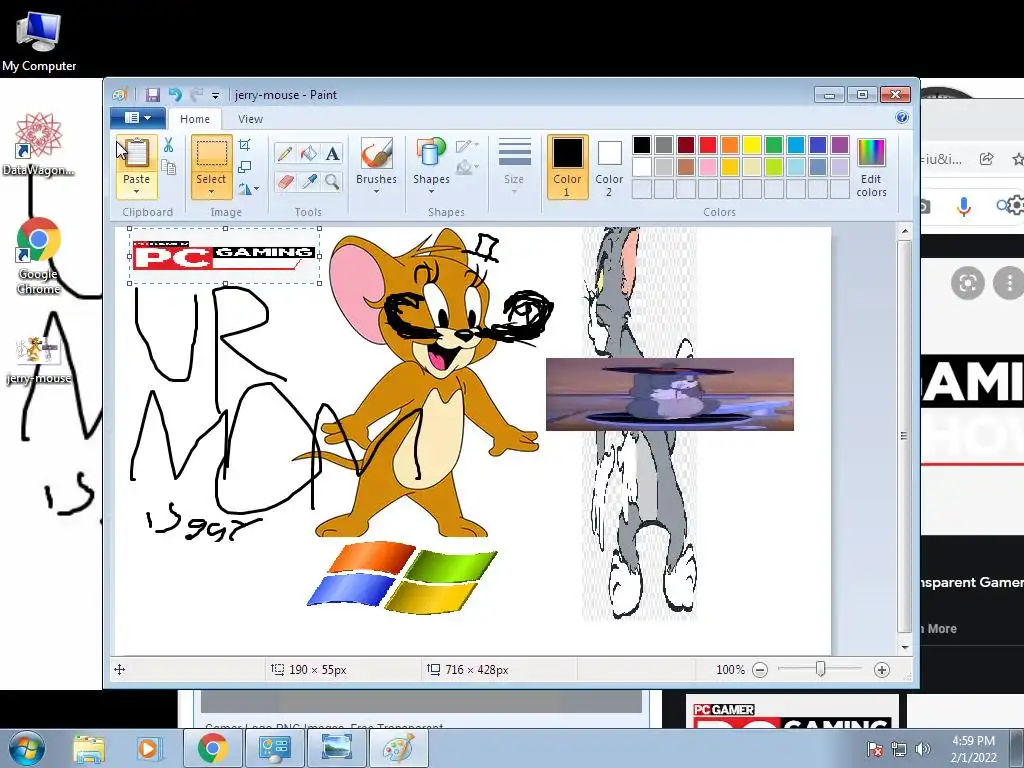
Task: Open the Shape fill dropdown
Action: (x=467, y=168)
